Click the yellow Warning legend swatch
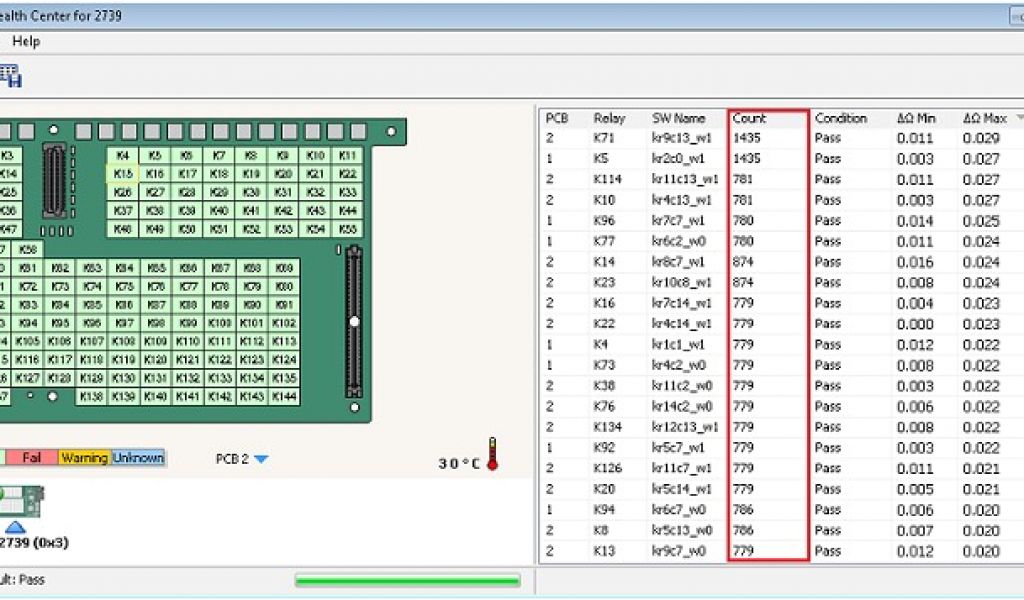 pyautogui.click(x=84, y=458)
